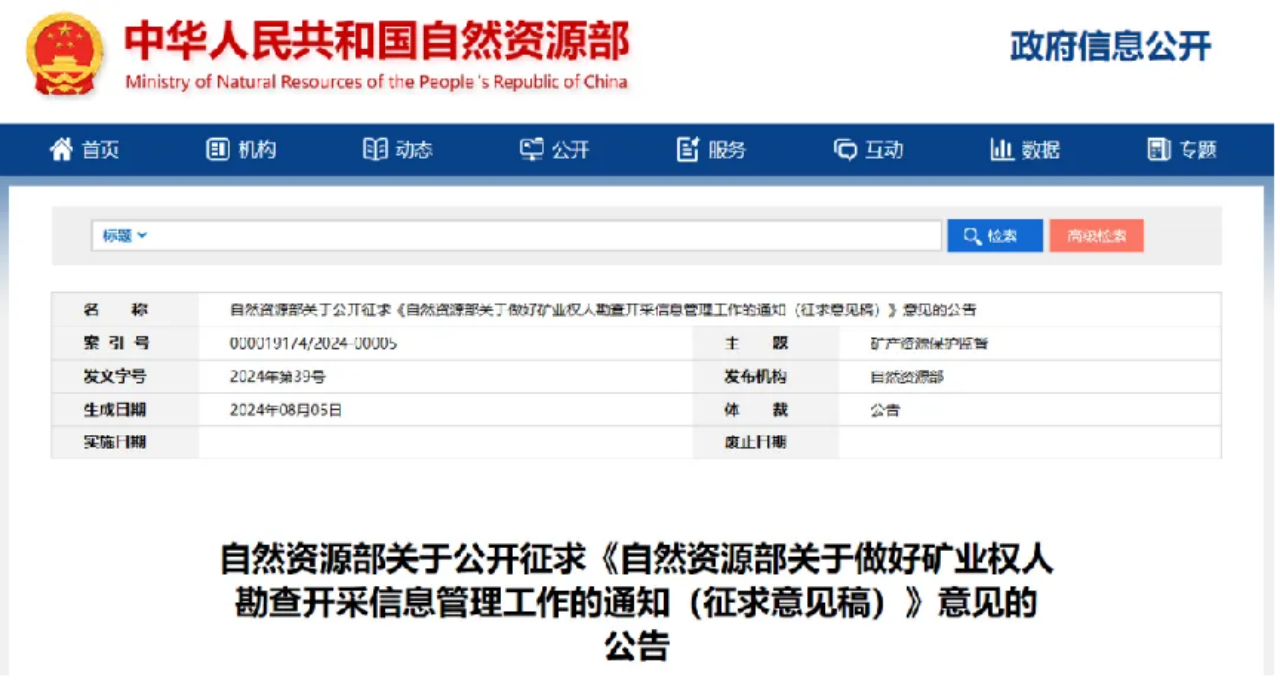Image resolution: width=1280 pixels, height=681 pixels.
Task: Click the issuing agency value 自然资源部
Action: 907,377
